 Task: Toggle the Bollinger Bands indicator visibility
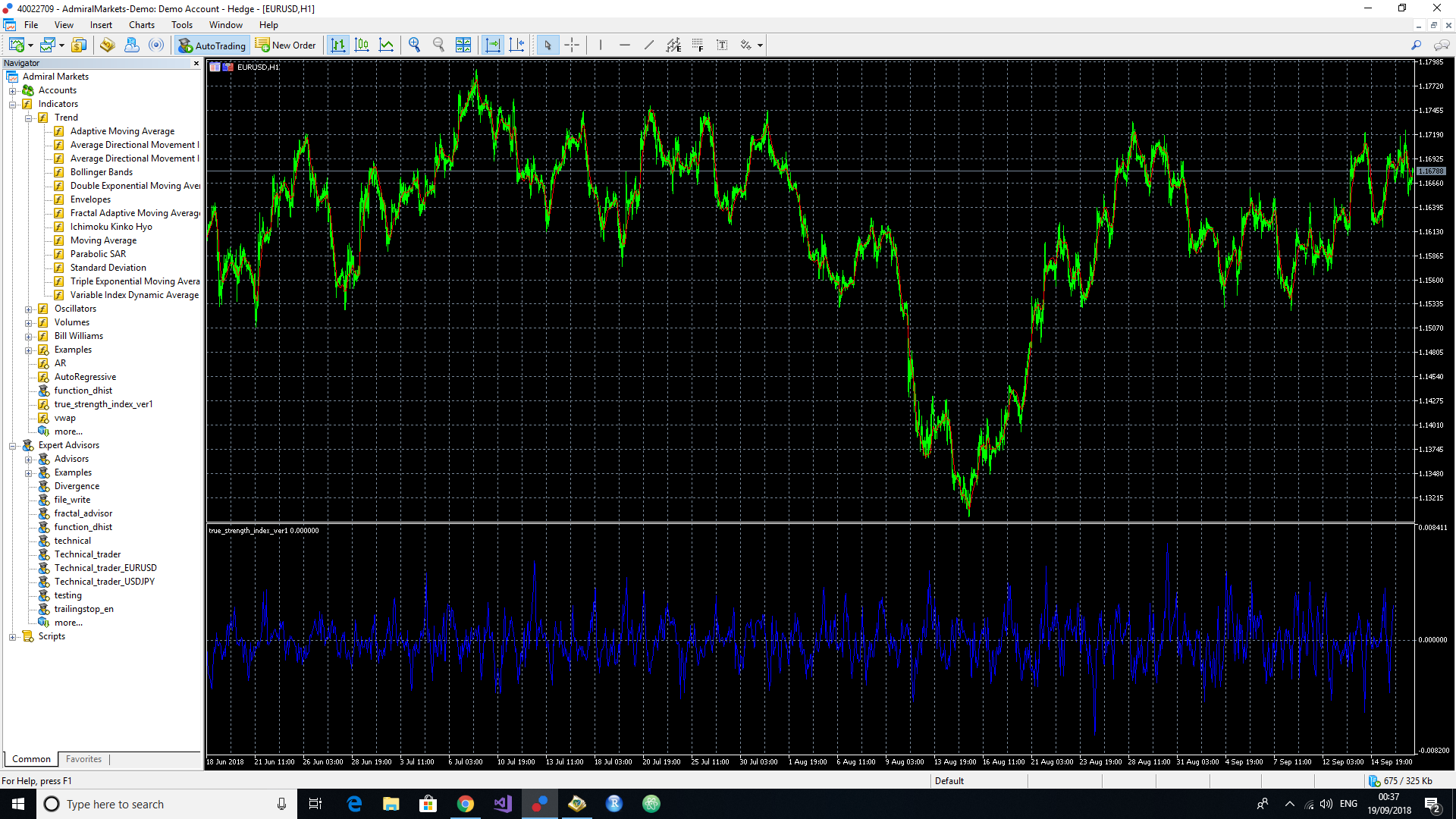(x=101, y=172)
